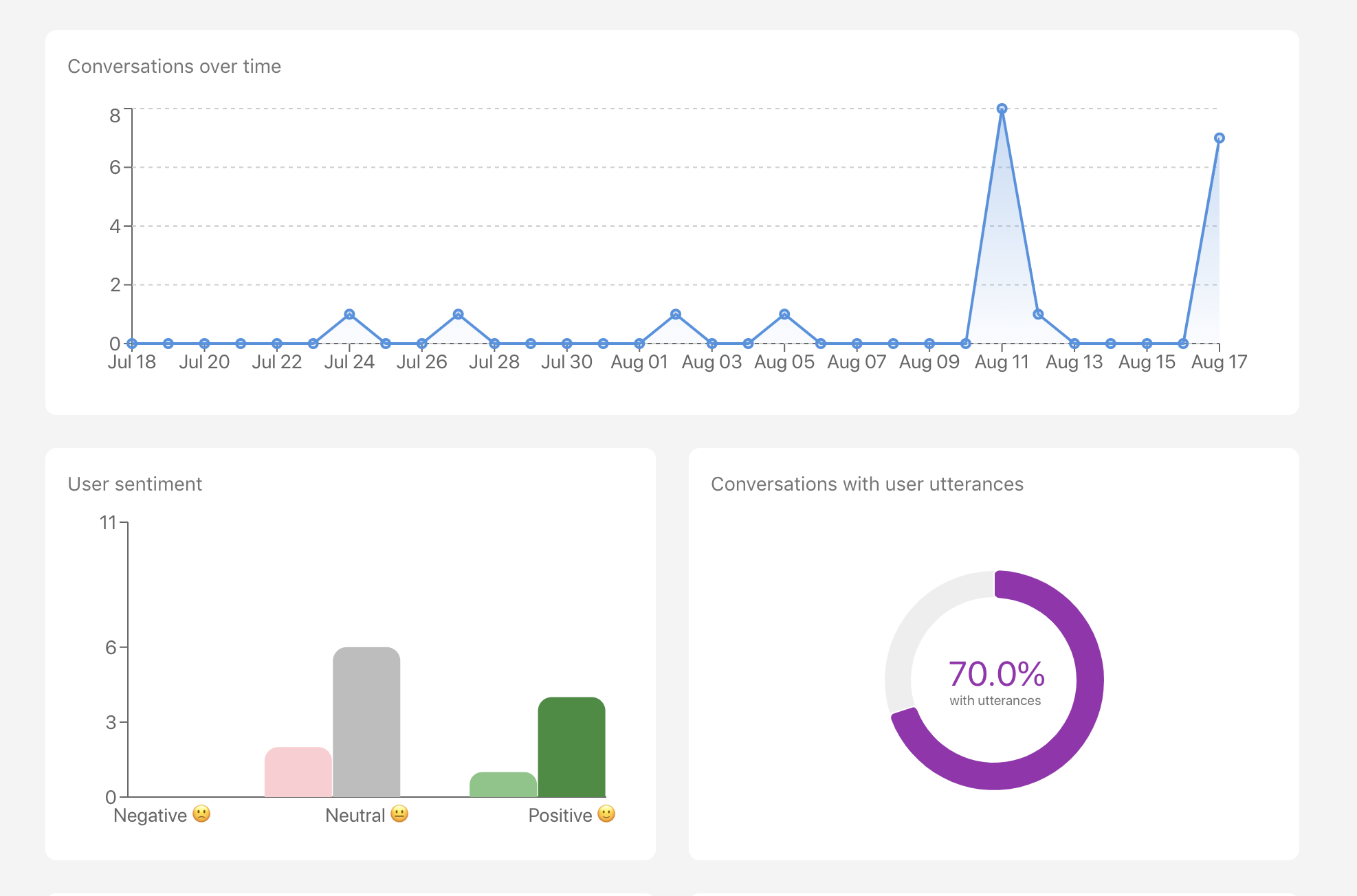
Task: Click the Jul 24 data point
Action: coord(349,314)
